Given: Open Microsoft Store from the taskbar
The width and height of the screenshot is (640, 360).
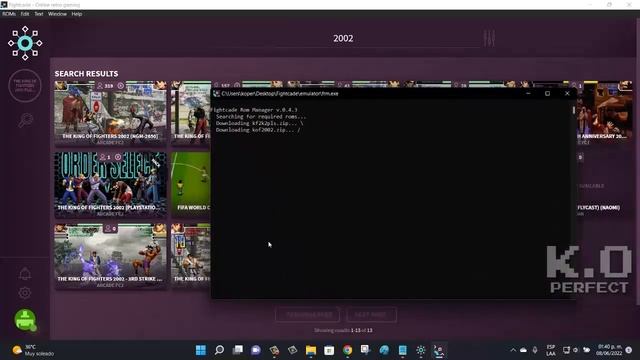Looking at the screenshot, I should click(329, 350).
